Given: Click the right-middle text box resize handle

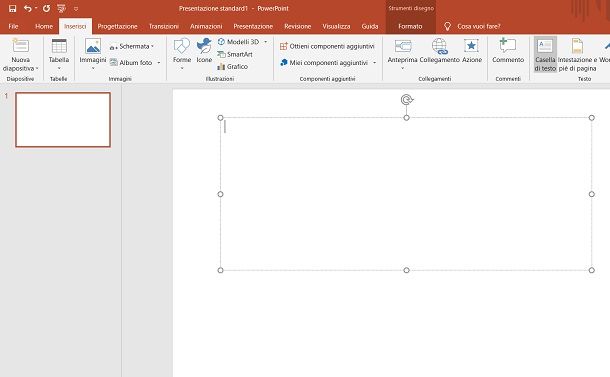Looking at the screenshot, I should point(592,194).
